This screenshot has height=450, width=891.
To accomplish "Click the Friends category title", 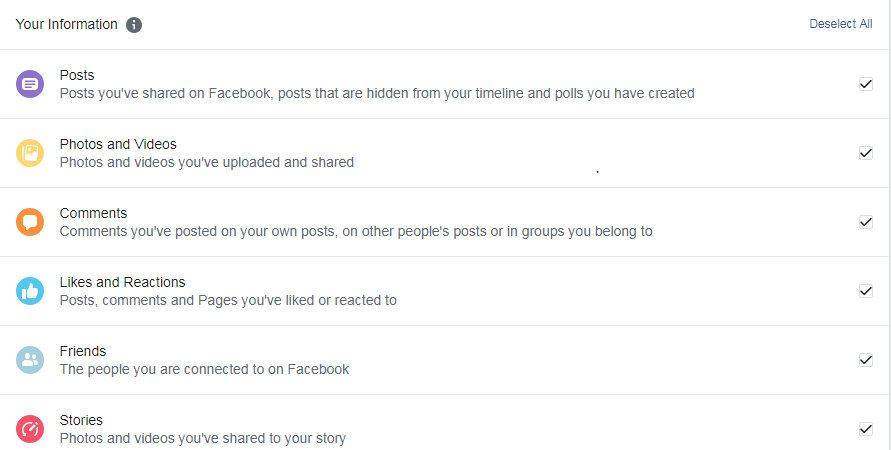I will click(83, 351).
